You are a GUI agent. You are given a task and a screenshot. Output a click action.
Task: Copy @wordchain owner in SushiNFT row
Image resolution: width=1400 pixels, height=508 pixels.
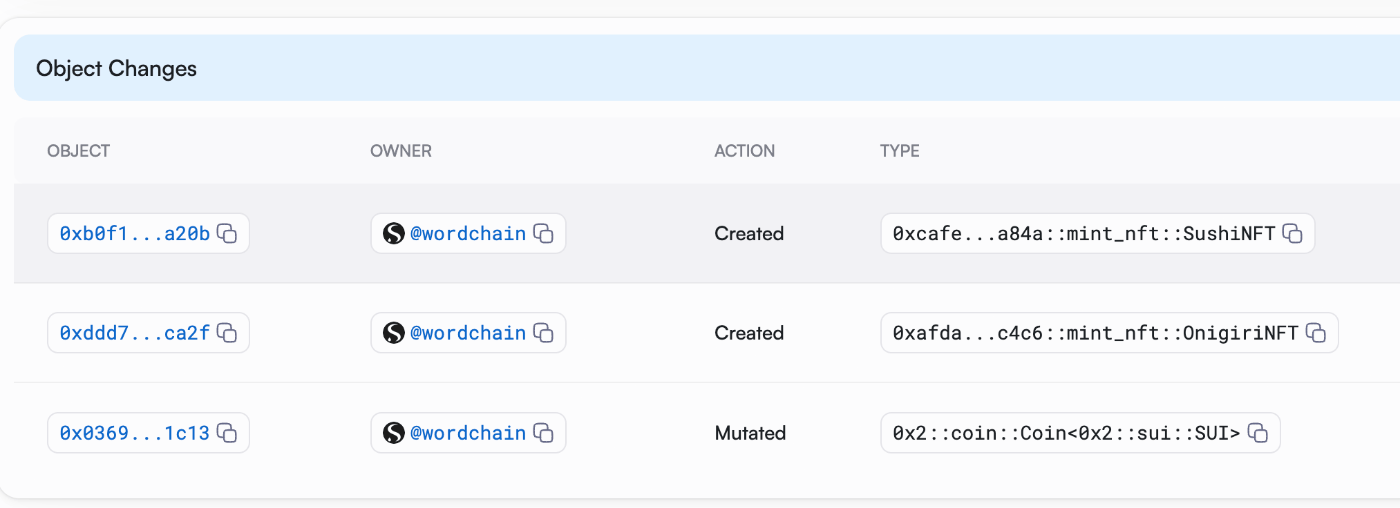[x=543, y=234]
